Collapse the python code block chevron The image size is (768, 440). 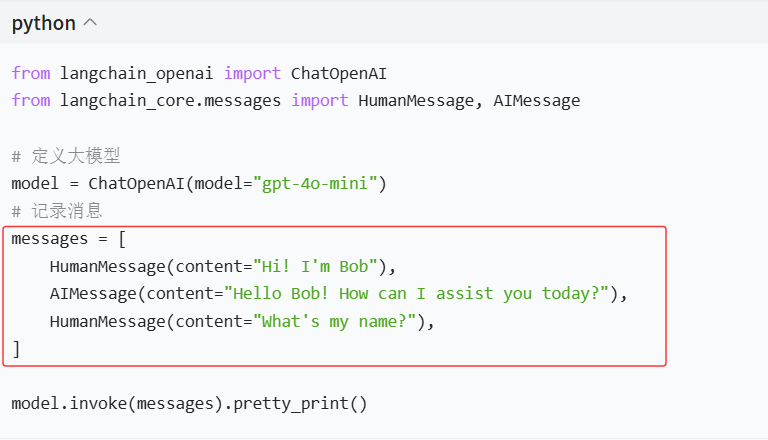click(91, 23)
